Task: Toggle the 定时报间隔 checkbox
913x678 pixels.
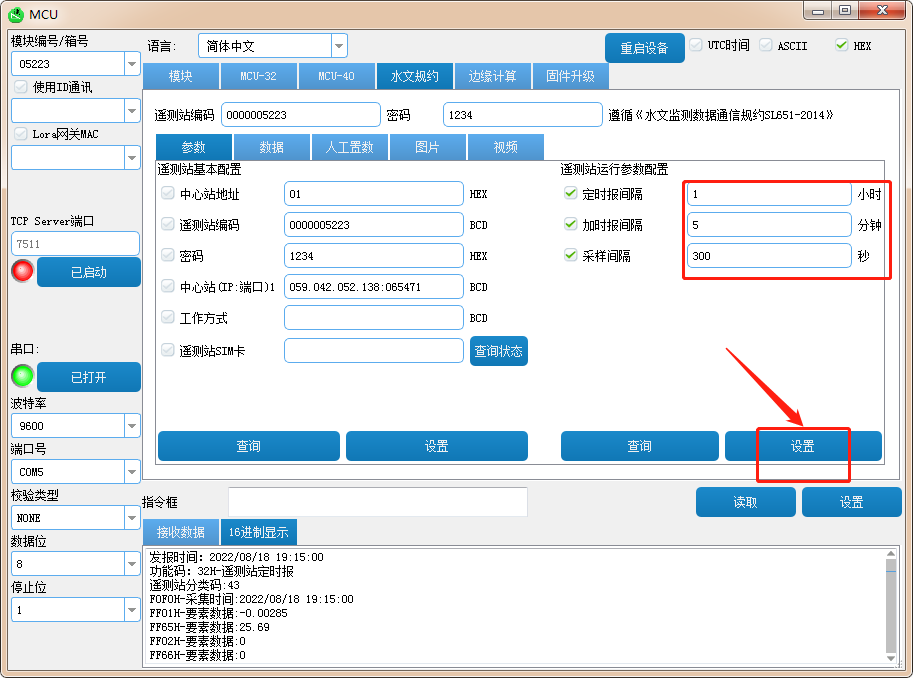Action: pos(571,194)
